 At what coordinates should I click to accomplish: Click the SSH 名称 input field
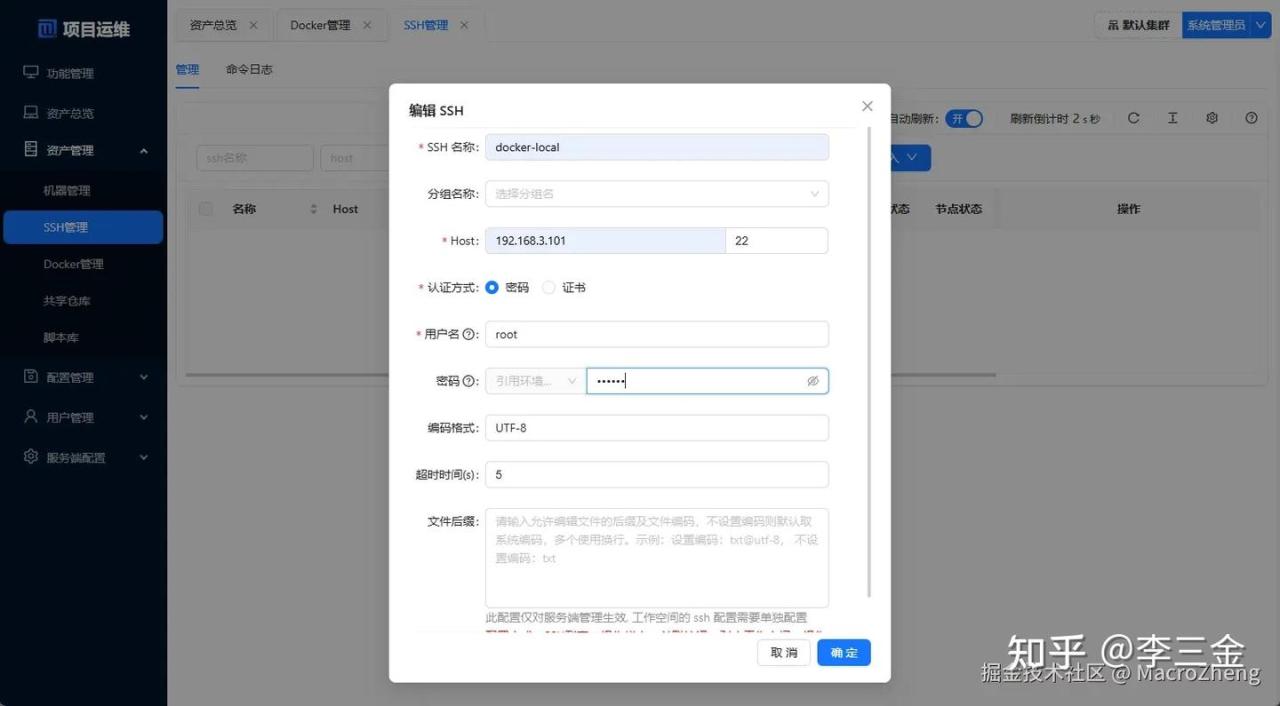click(x=657, y=147)
